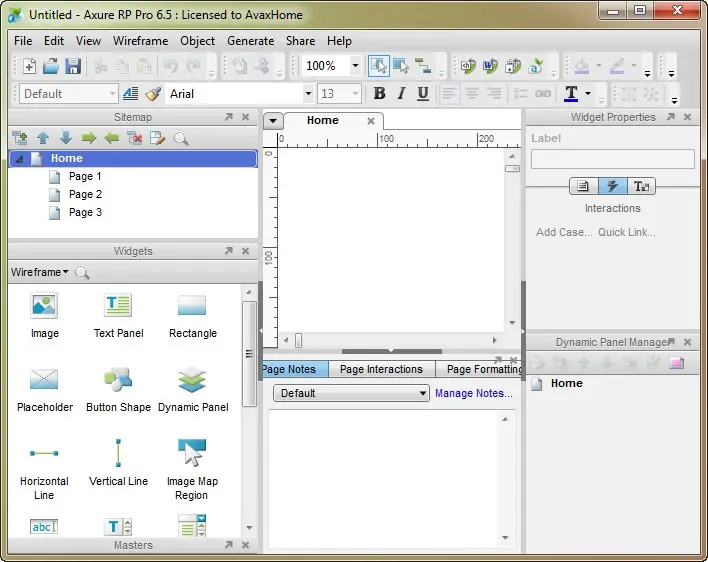Add a child page in Sitemap
The height and width of the screenshot is (562, 708).
click(x=19, y=138)
